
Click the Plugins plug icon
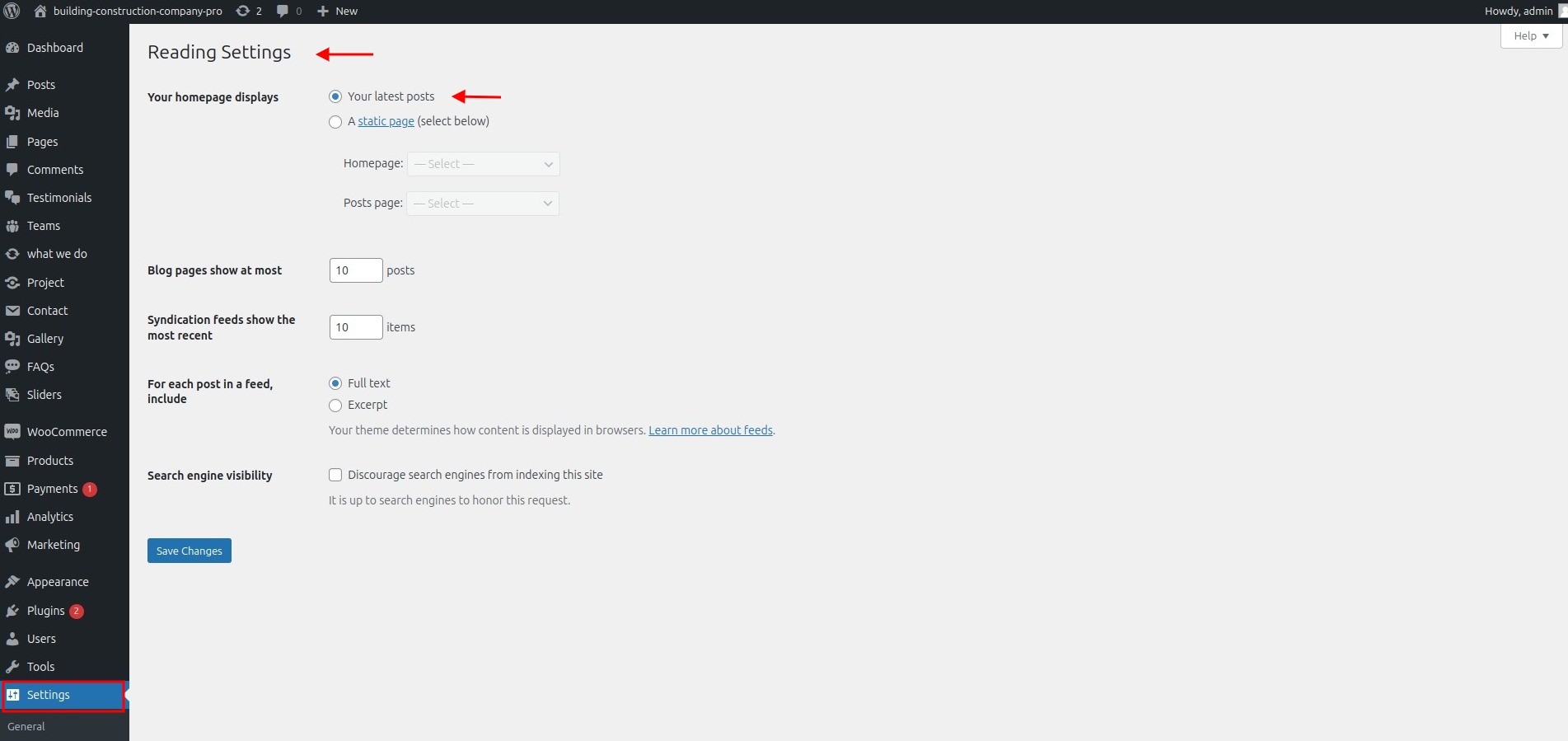click(12, 611)
